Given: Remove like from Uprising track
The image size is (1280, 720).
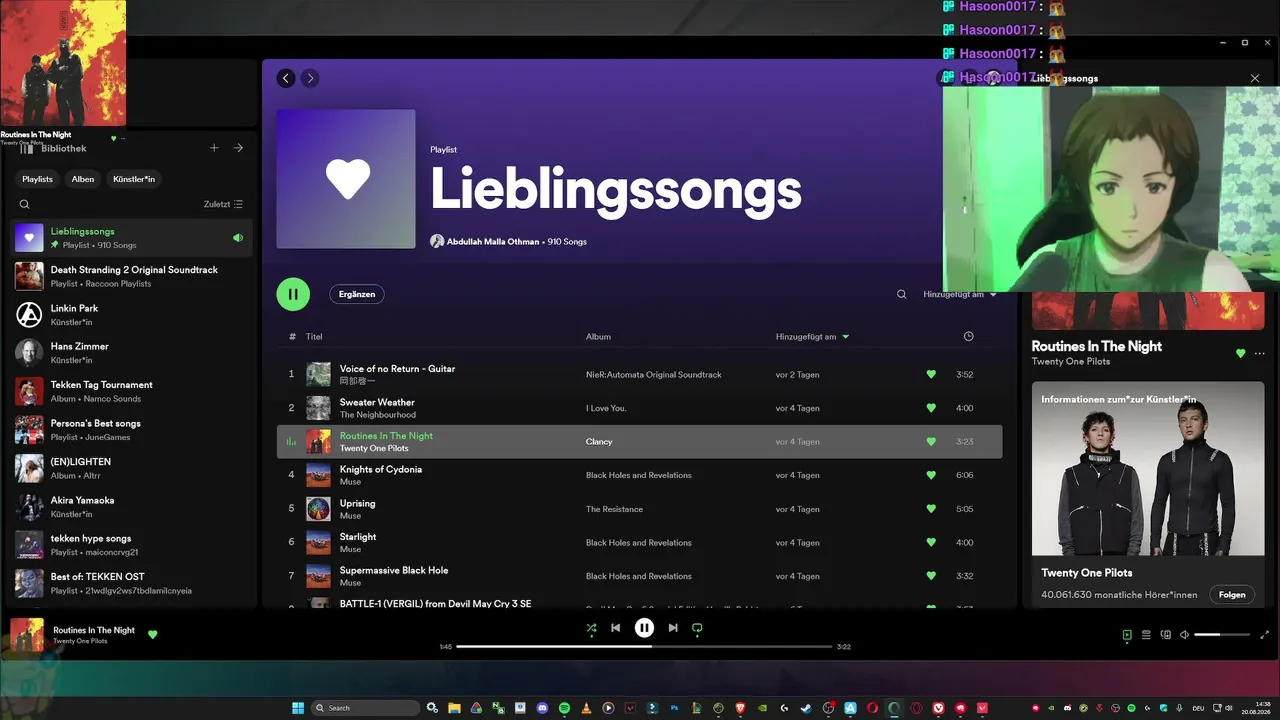Looking at the screenshot, I should pos(931,509).
